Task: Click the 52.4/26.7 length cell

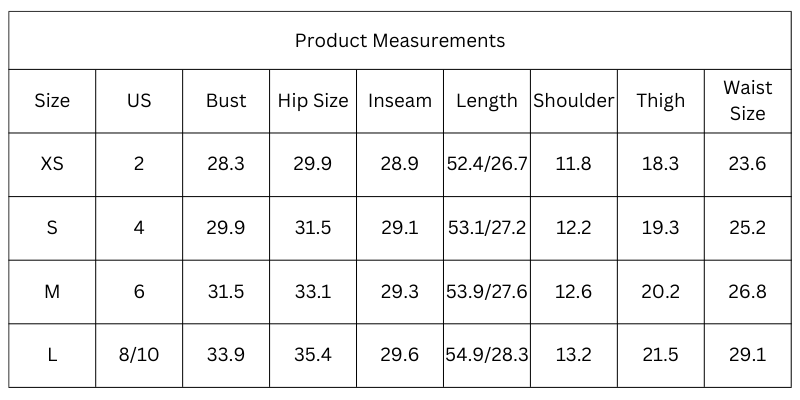Action: (x=487, y=165)
